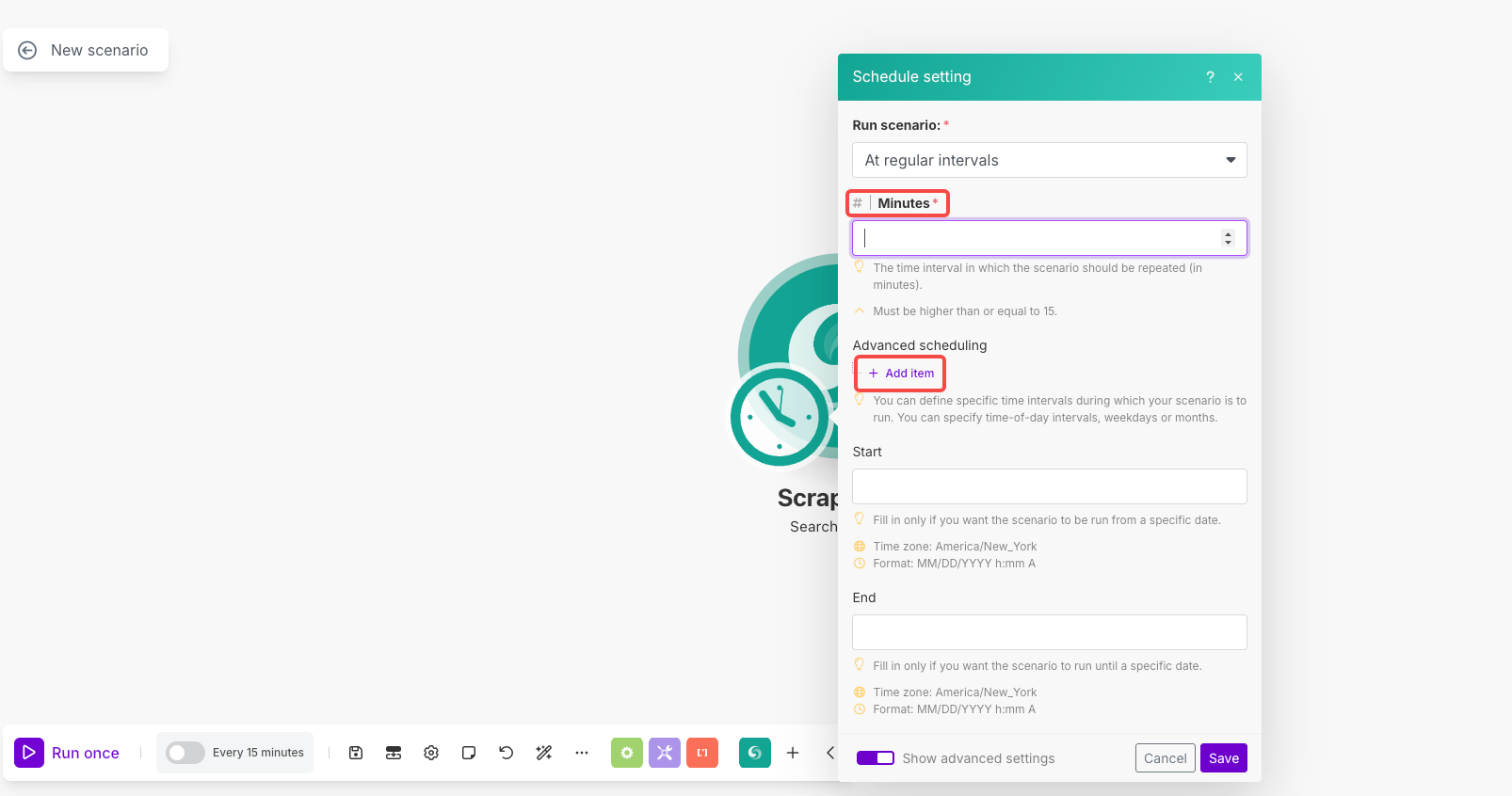This screenshot has height=796, width=1512.
Task: Open the Every 15 minutes schedule label
Action: [x=258, y=753]
